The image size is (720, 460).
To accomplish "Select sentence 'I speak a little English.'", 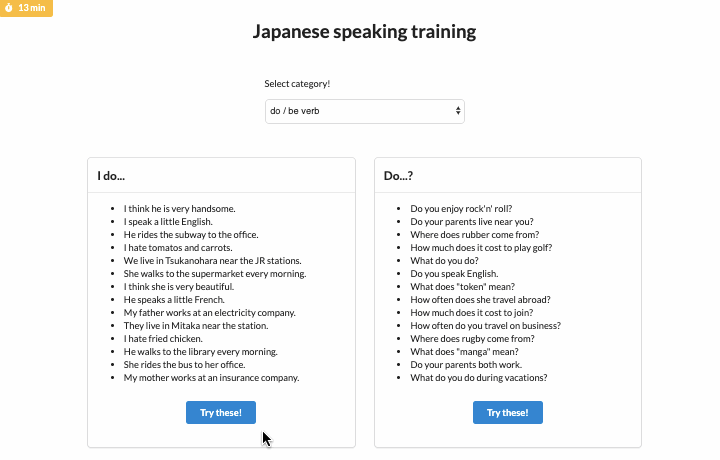I will click(177, 222).
